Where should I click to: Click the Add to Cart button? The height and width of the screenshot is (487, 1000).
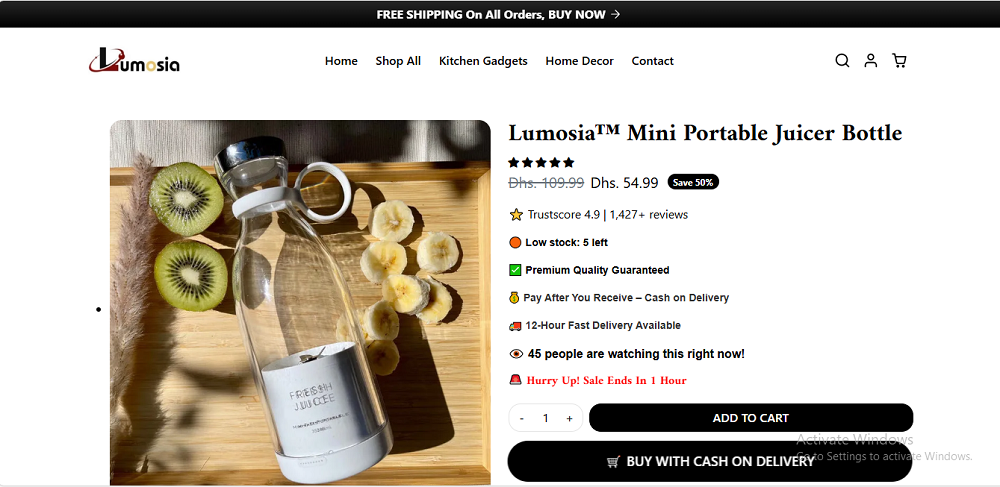pyautogui.click(x=751, y=418)
